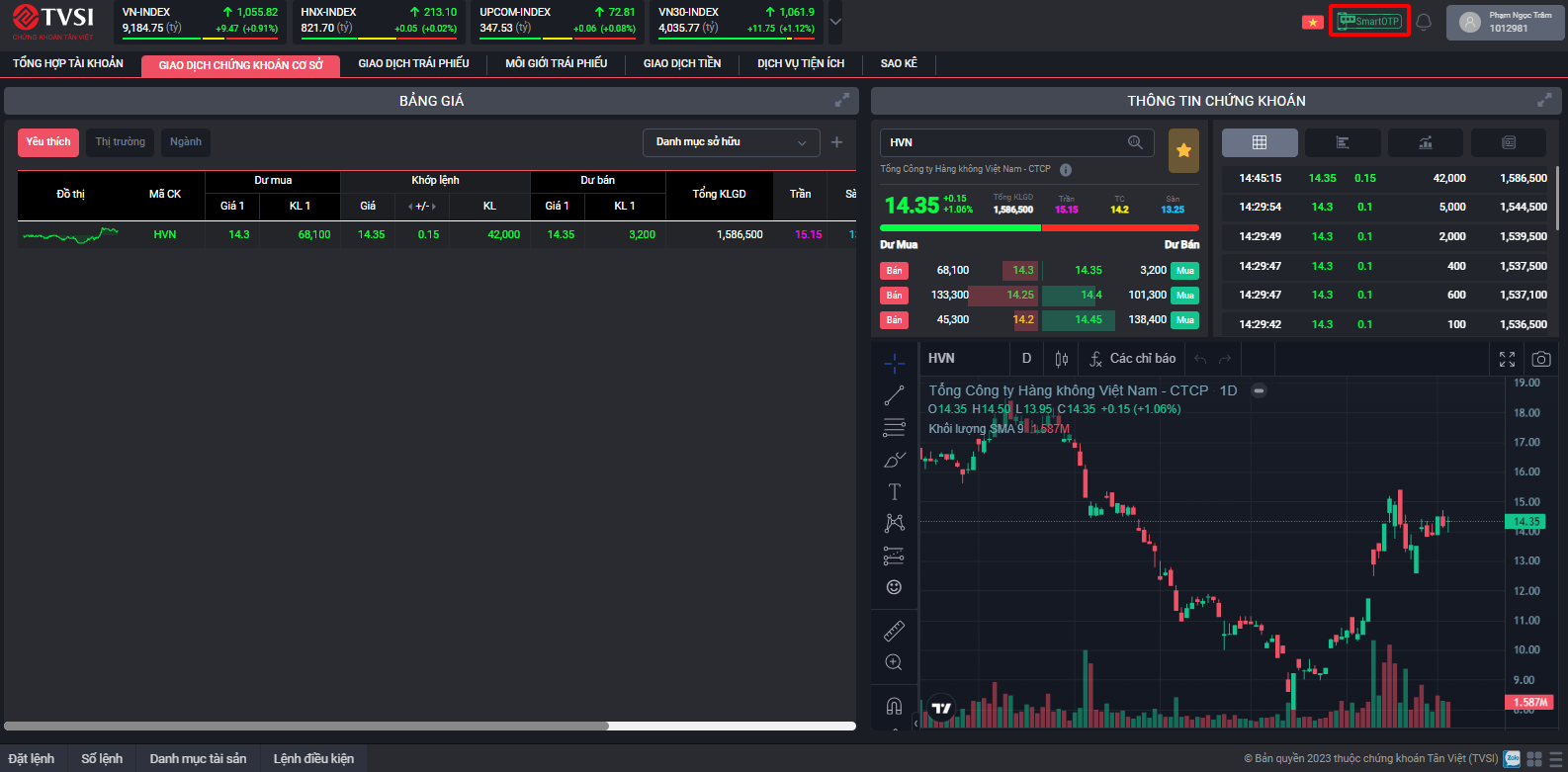1568x772 pixels.
Task: Toggle HVN favorite star button
Action: 1183,150
